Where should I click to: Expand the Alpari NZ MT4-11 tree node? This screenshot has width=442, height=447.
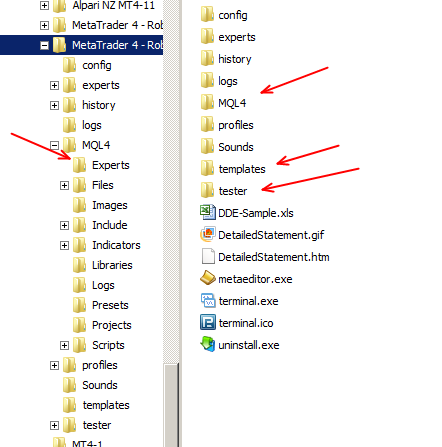(44, 5)
